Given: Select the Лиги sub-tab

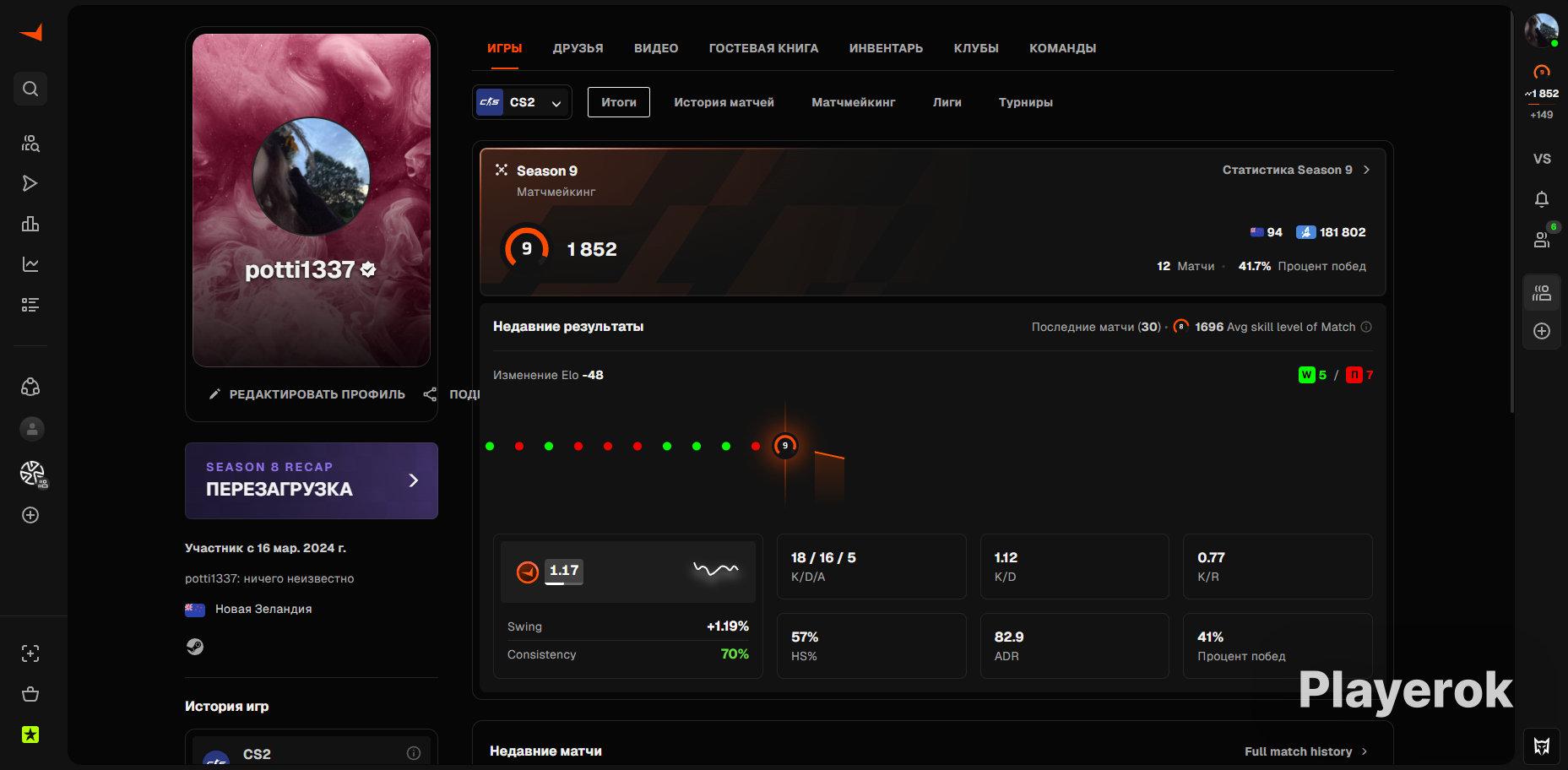Looking at the screenshot, I should tap(947, 102).
